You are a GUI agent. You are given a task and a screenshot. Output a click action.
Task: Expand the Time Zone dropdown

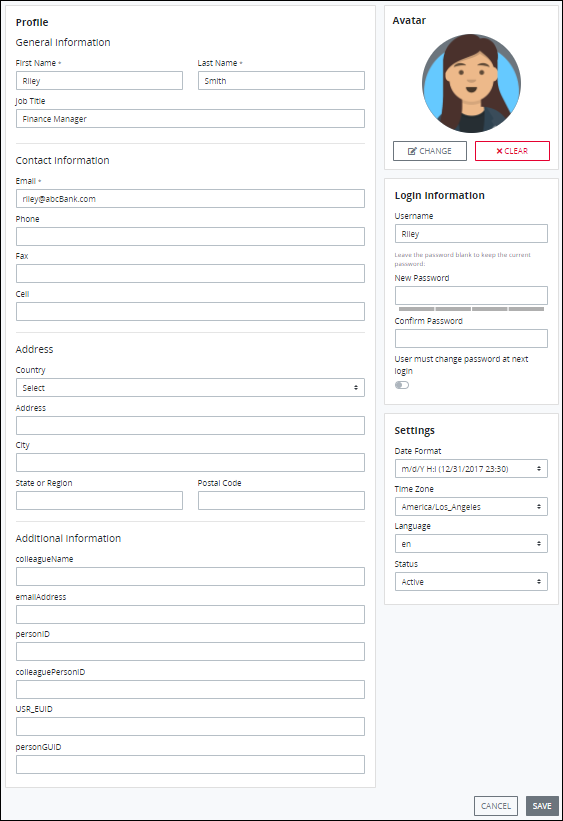tap(471, 507)
